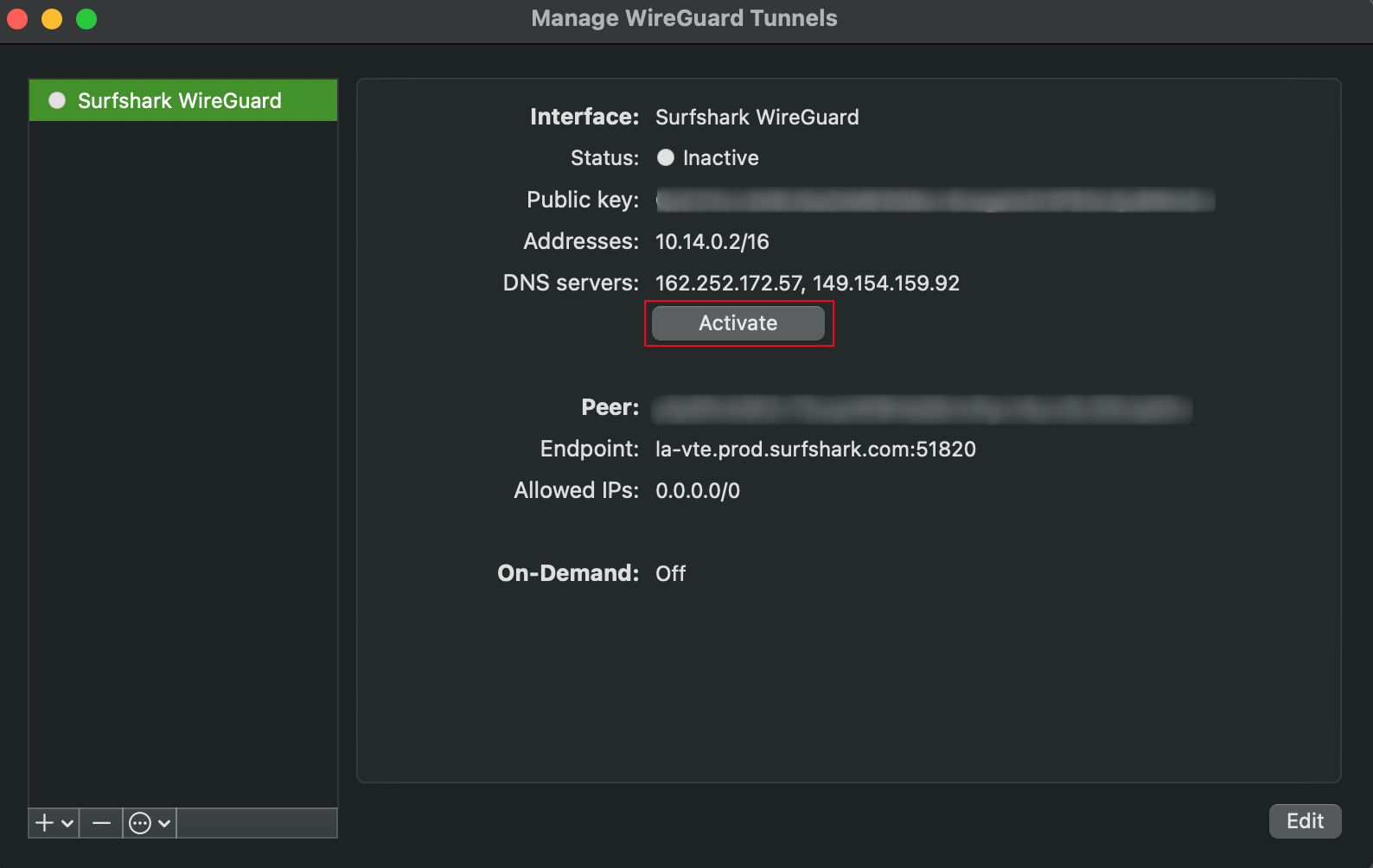Click the status dot beside the sidebar tunnel
Viewport: 1373px width, 868px height.
(57, 100)
